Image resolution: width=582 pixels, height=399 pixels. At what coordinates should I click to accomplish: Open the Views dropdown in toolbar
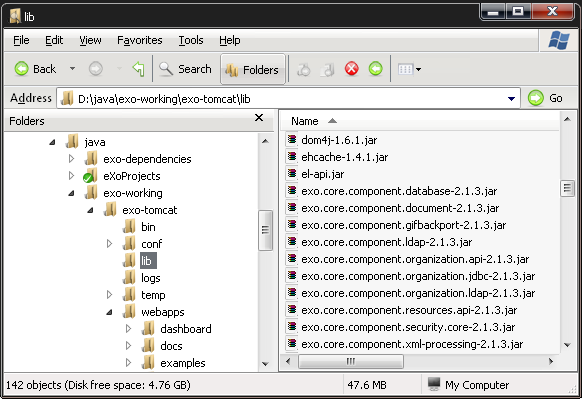pyautogui.click(x=409, y=69)
